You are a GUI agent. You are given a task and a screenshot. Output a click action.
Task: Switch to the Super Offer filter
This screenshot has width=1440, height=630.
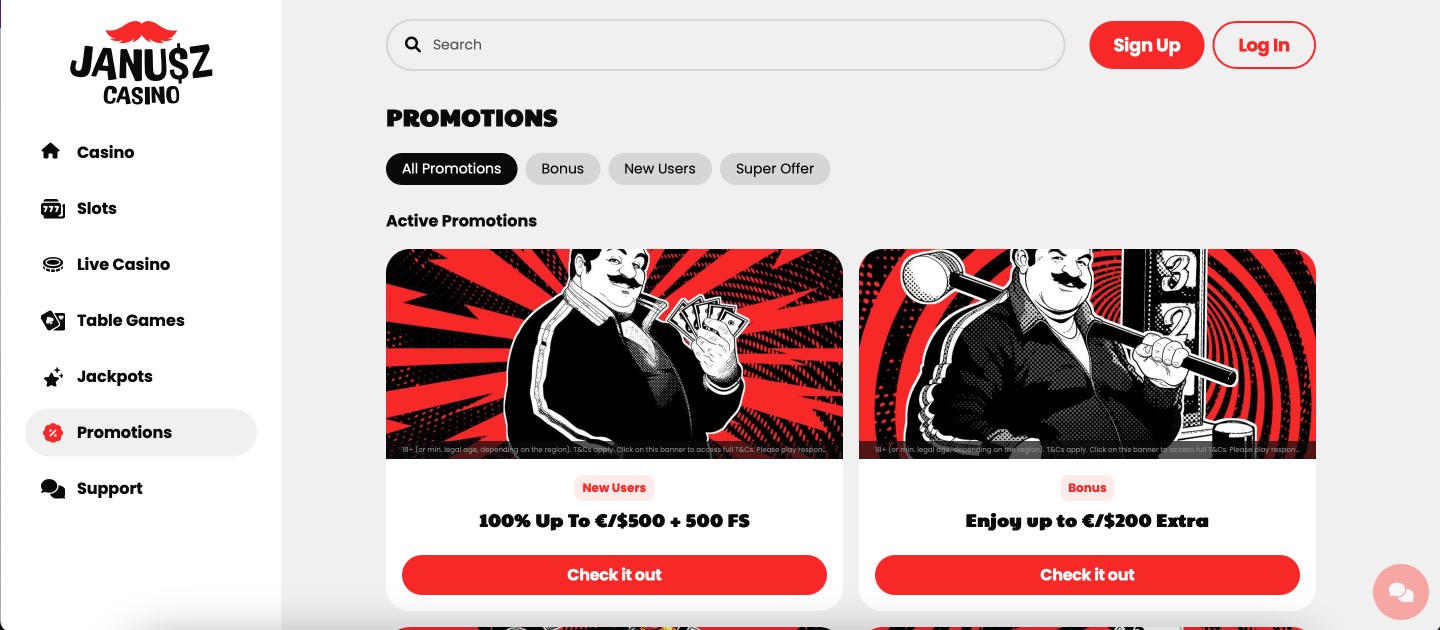(775, 169)
